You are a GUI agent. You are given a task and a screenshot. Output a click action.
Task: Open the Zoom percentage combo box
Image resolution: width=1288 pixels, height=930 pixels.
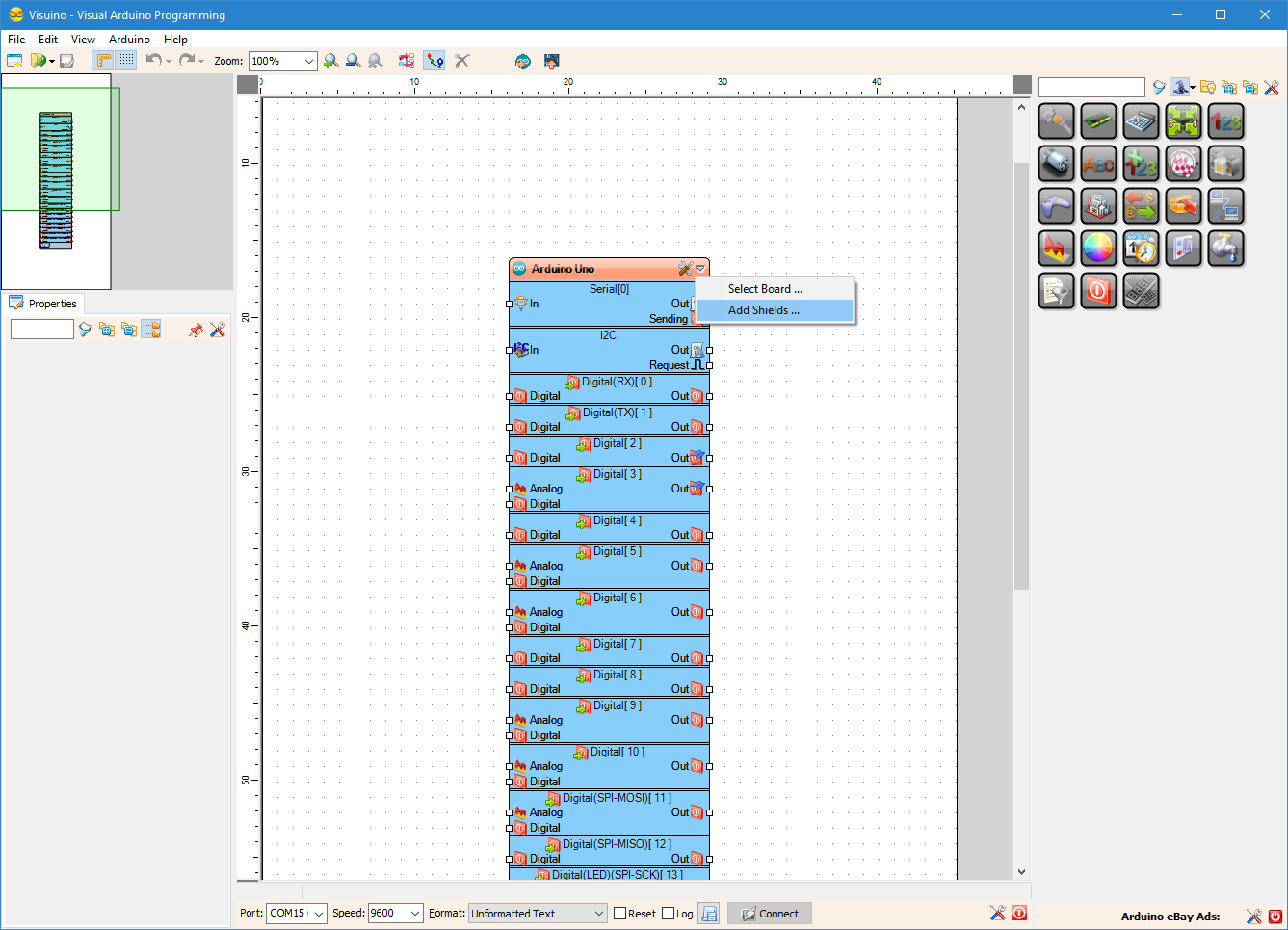click(x=283, y=61)
